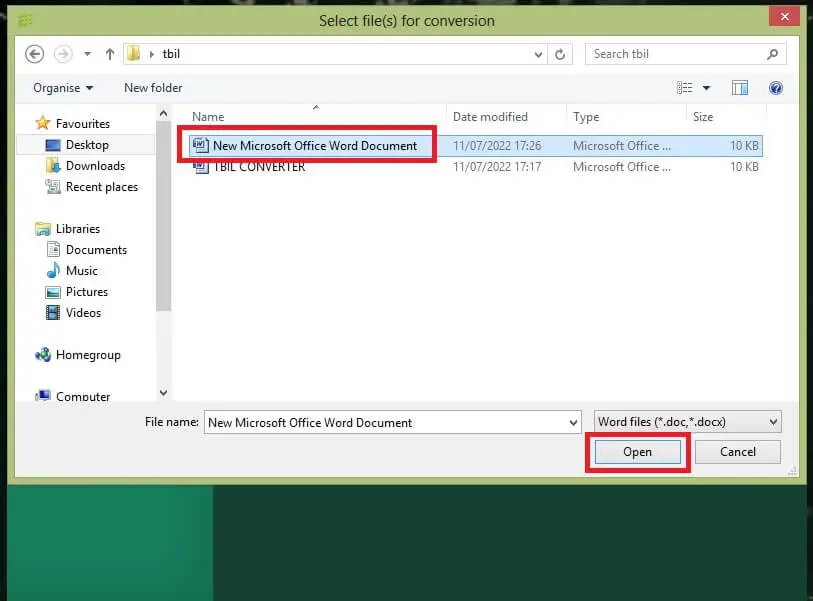Show the preview pane
The image size is (813, 601).
click(x=740, y=88)
